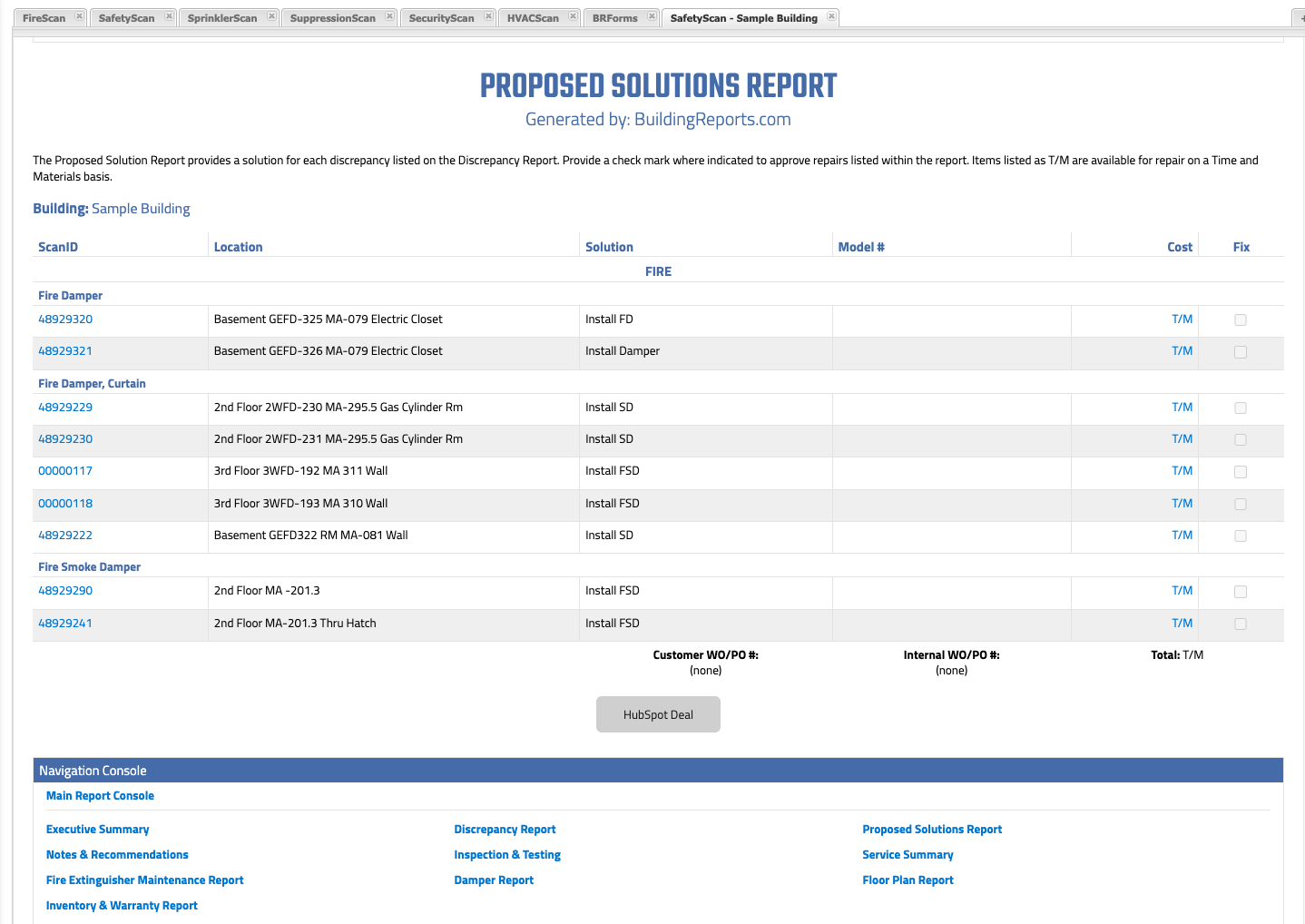This screenshot has width=1305, height=924.
Task: Check the Fix box for ScanID 48929320
Action: click(1241, 319)
